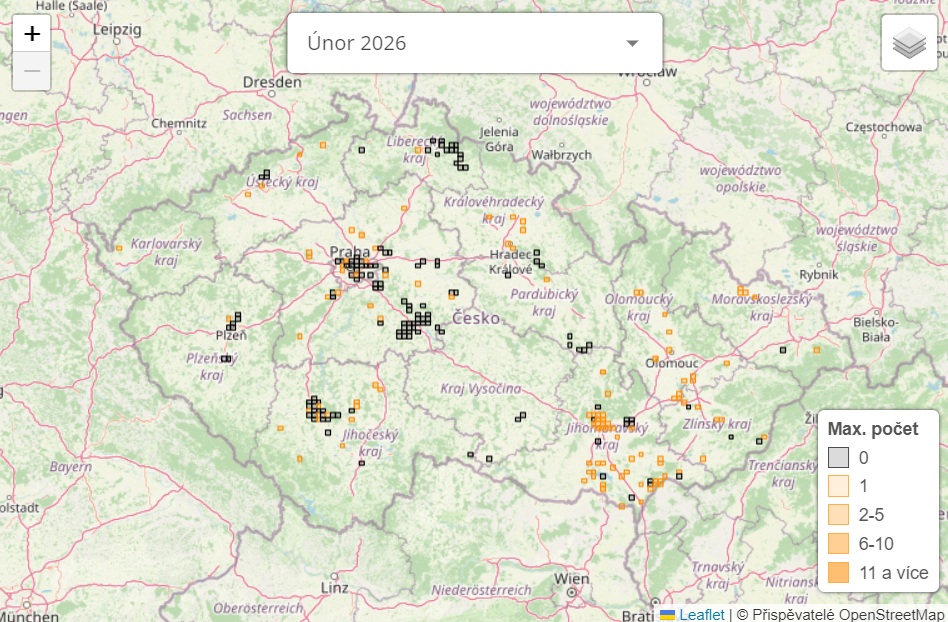Click the '11 a více' legend swatch

[838, 573]
